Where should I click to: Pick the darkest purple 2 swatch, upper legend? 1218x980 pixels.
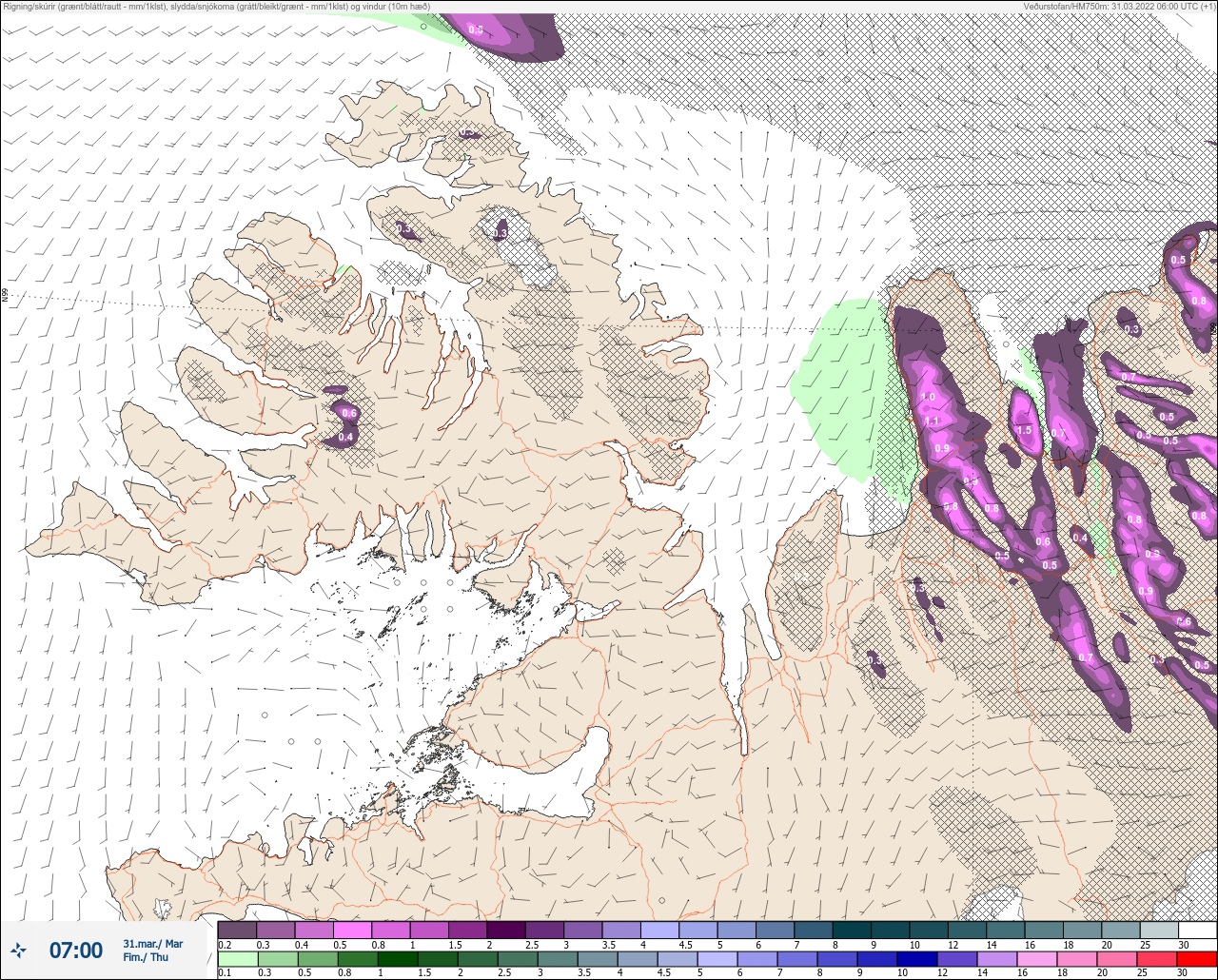tap(506, 930)
